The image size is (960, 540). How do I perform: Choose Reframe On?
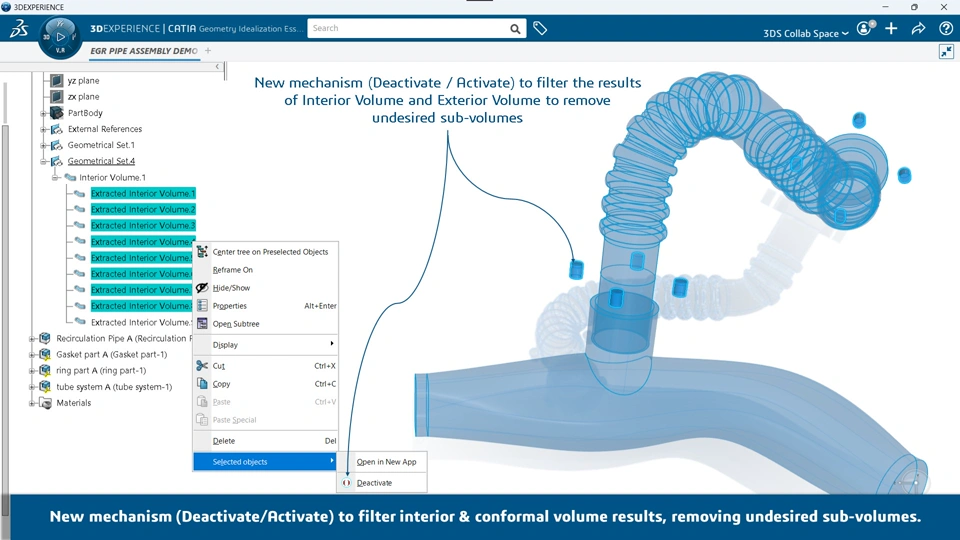(266, 269)
